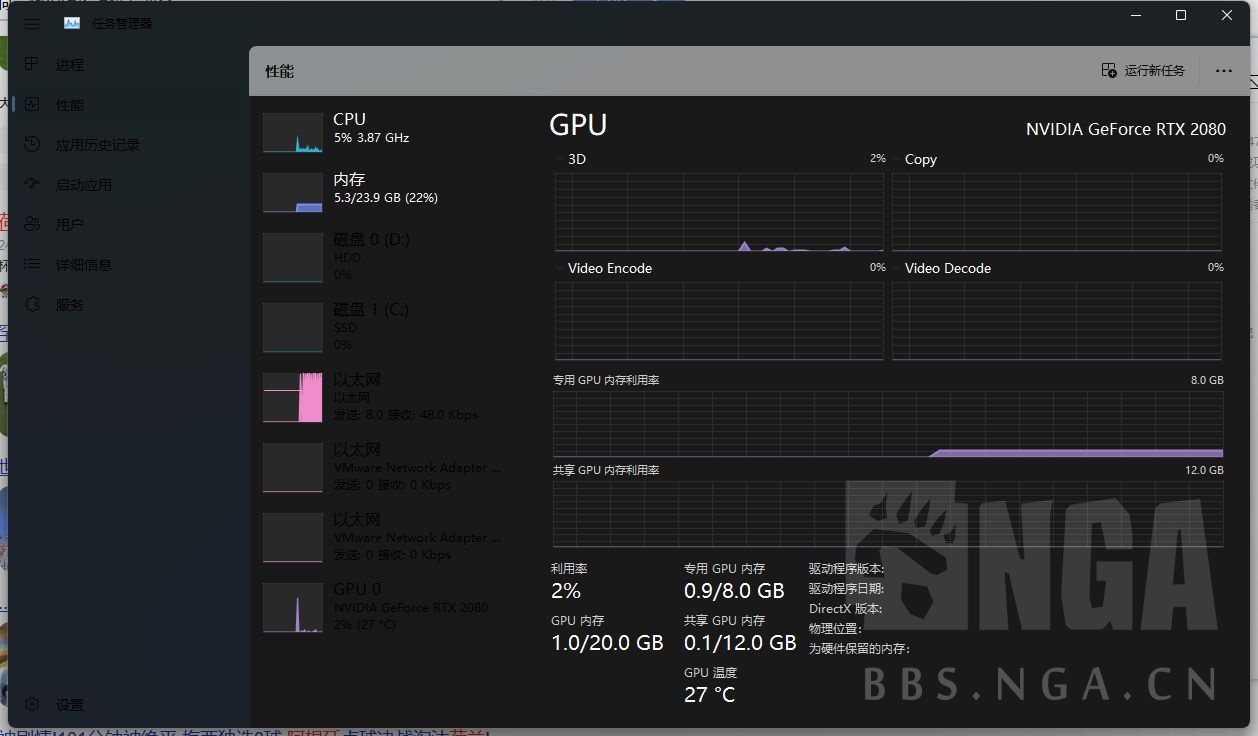Expand the Video Encode graph chevron
The width and height of the screenshot is (1258, 736).
coord(559,268)
